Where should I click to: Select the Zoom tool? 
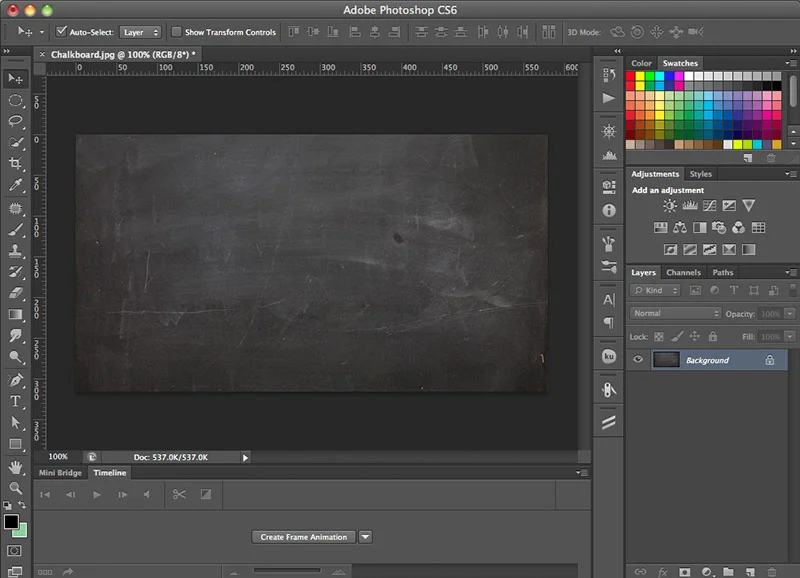click(14, 489)
